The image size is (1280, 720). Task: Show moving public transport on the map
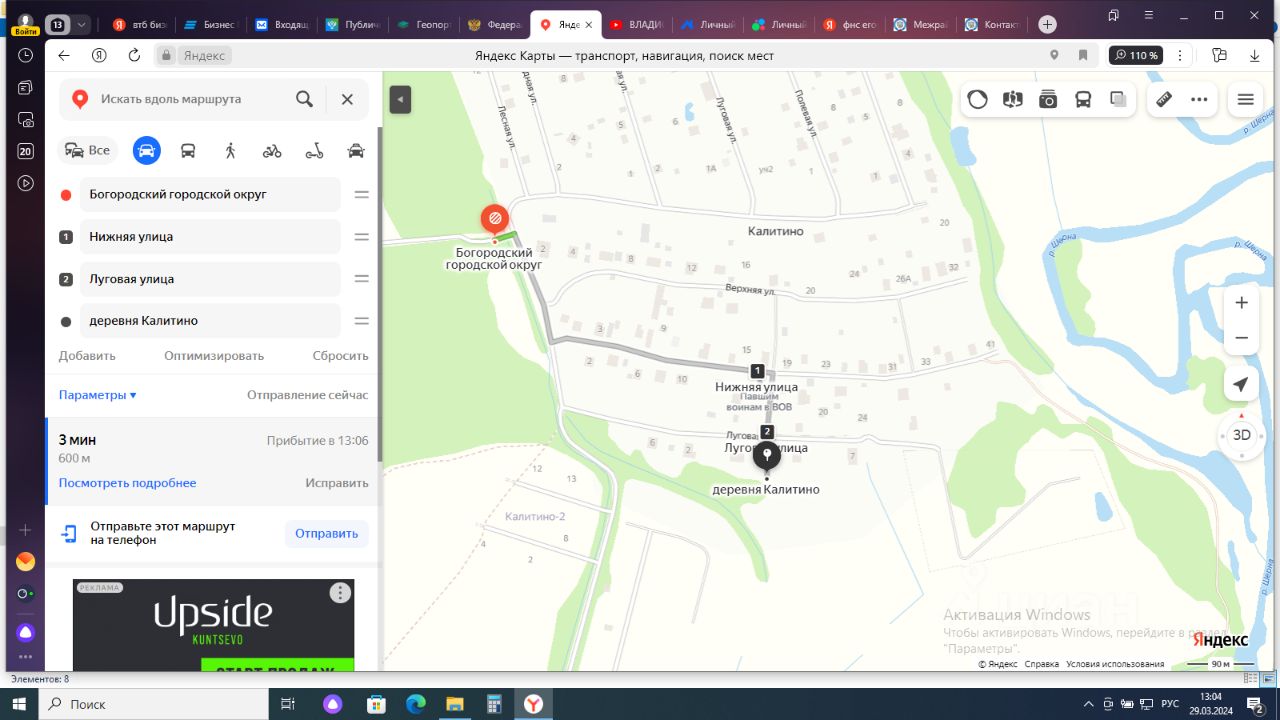coord(1083,99)
